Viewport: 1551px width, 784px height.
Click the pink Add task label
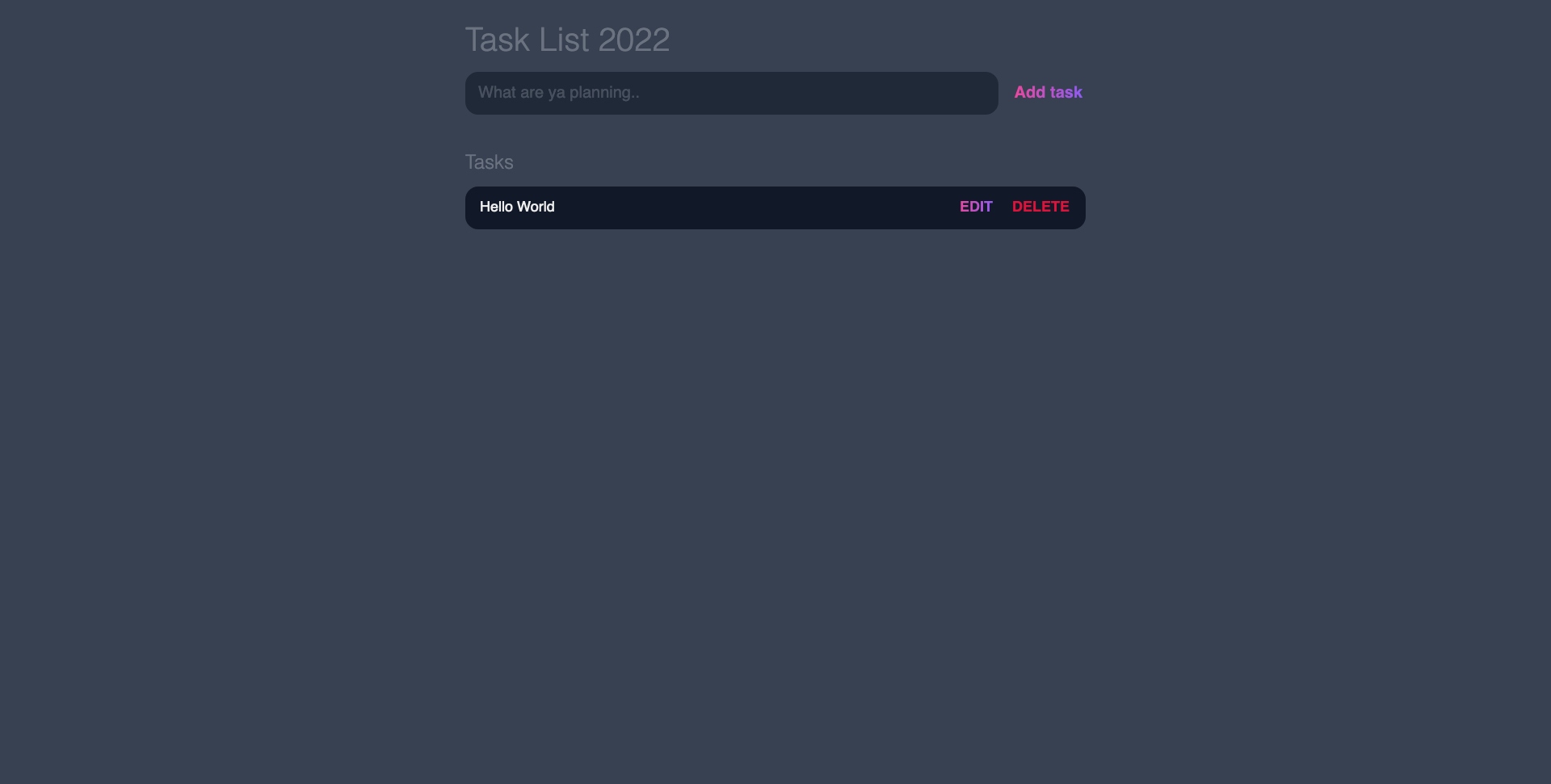(x=1048, y=93)
